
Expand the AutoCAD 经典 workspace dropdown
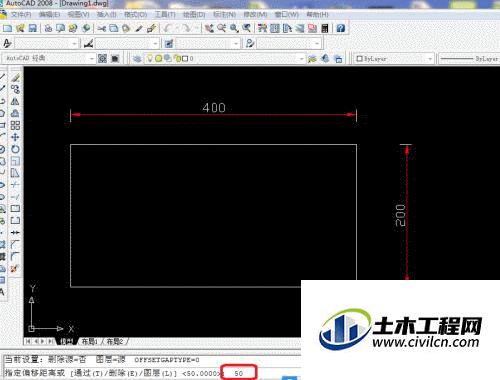pos(92,59)
